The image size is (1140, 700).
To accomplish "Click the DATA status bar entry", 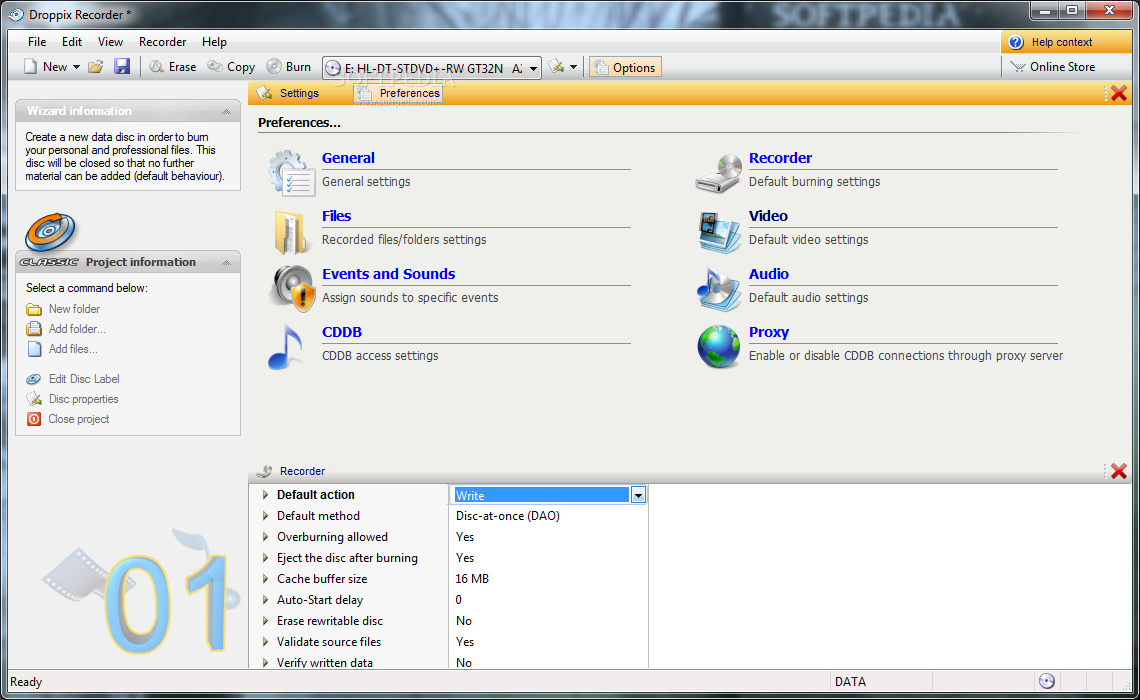I will point(850,682).
